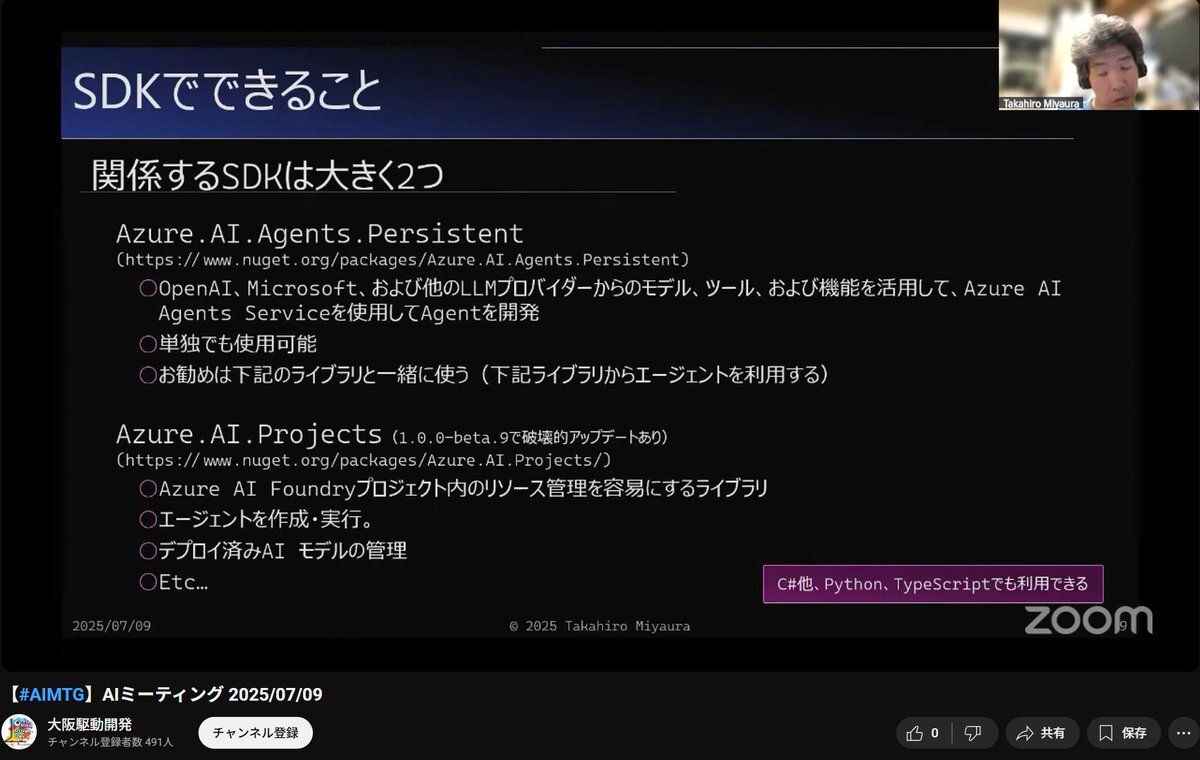Click the デプロイ済みAI モデルの管理 bullet

pos(273,551)
